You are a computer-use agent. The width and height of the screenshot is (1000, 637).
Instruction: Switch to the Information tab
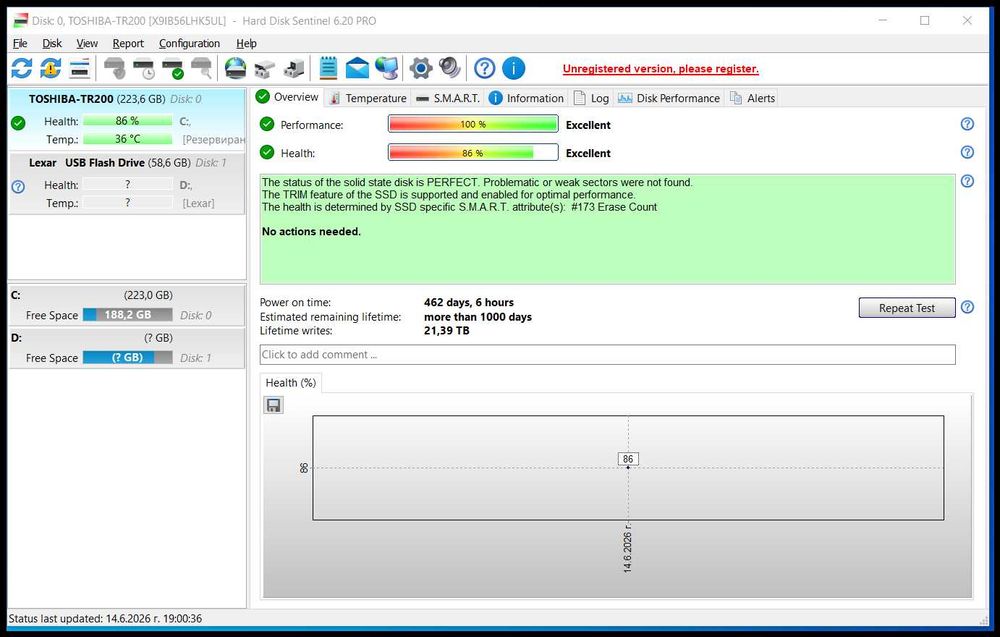[x=526, y=98]
